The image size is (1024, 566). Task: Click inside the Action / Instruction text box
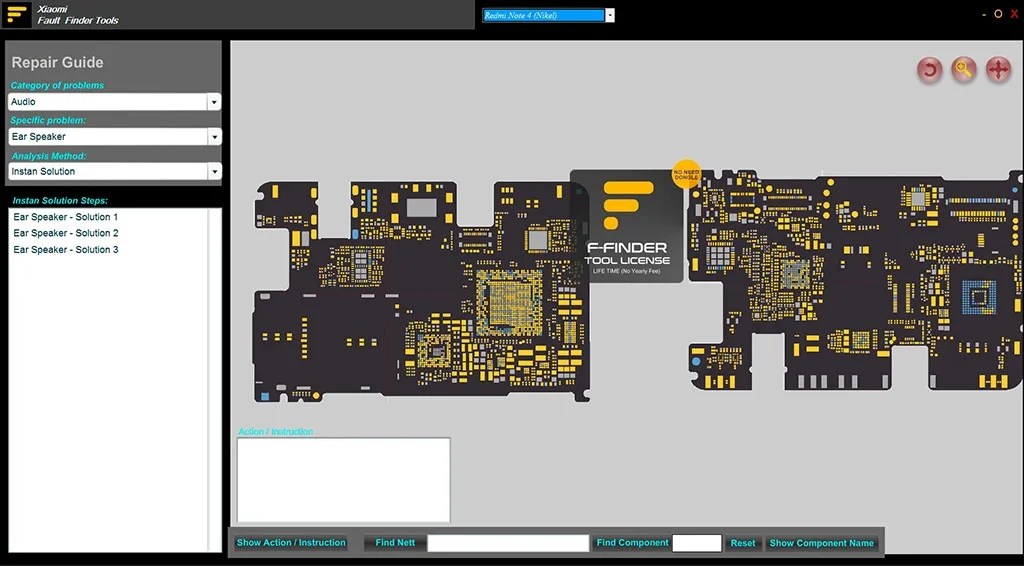tap(344, 480)
